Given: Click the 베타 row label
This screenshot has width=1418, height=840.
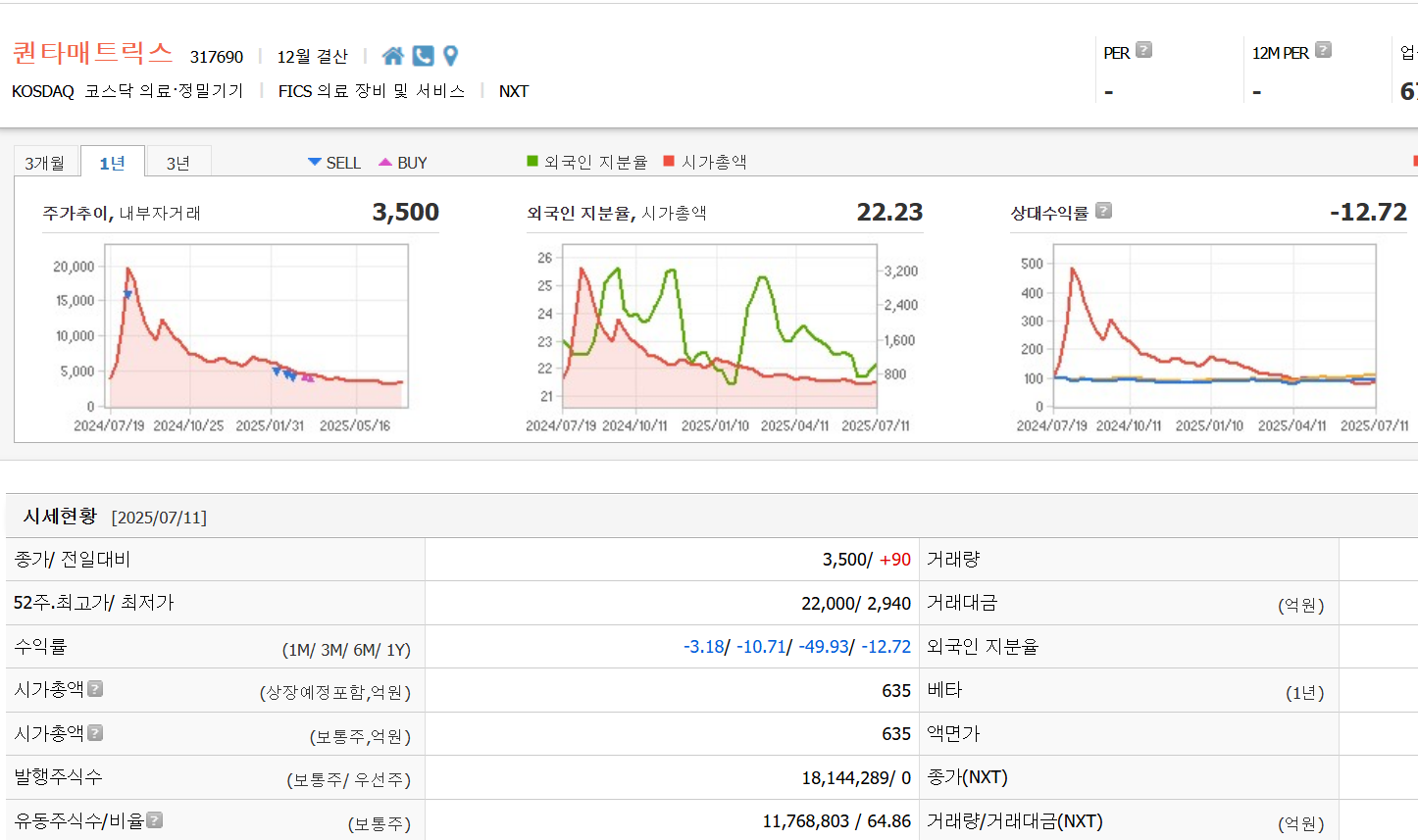Looking at the screenshot, I should (x=944, y=689).
